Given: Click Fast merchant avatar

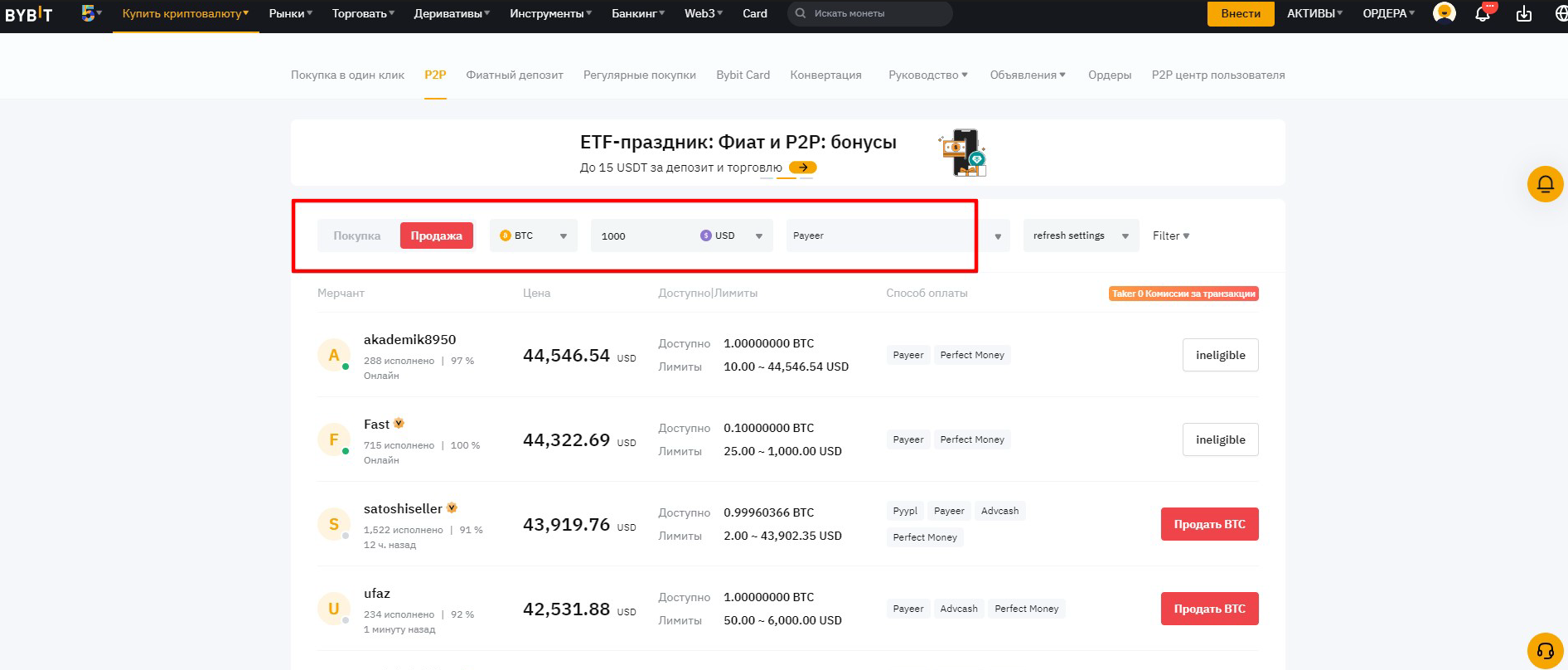Looking at the screenshot, I should coord(333,439).
